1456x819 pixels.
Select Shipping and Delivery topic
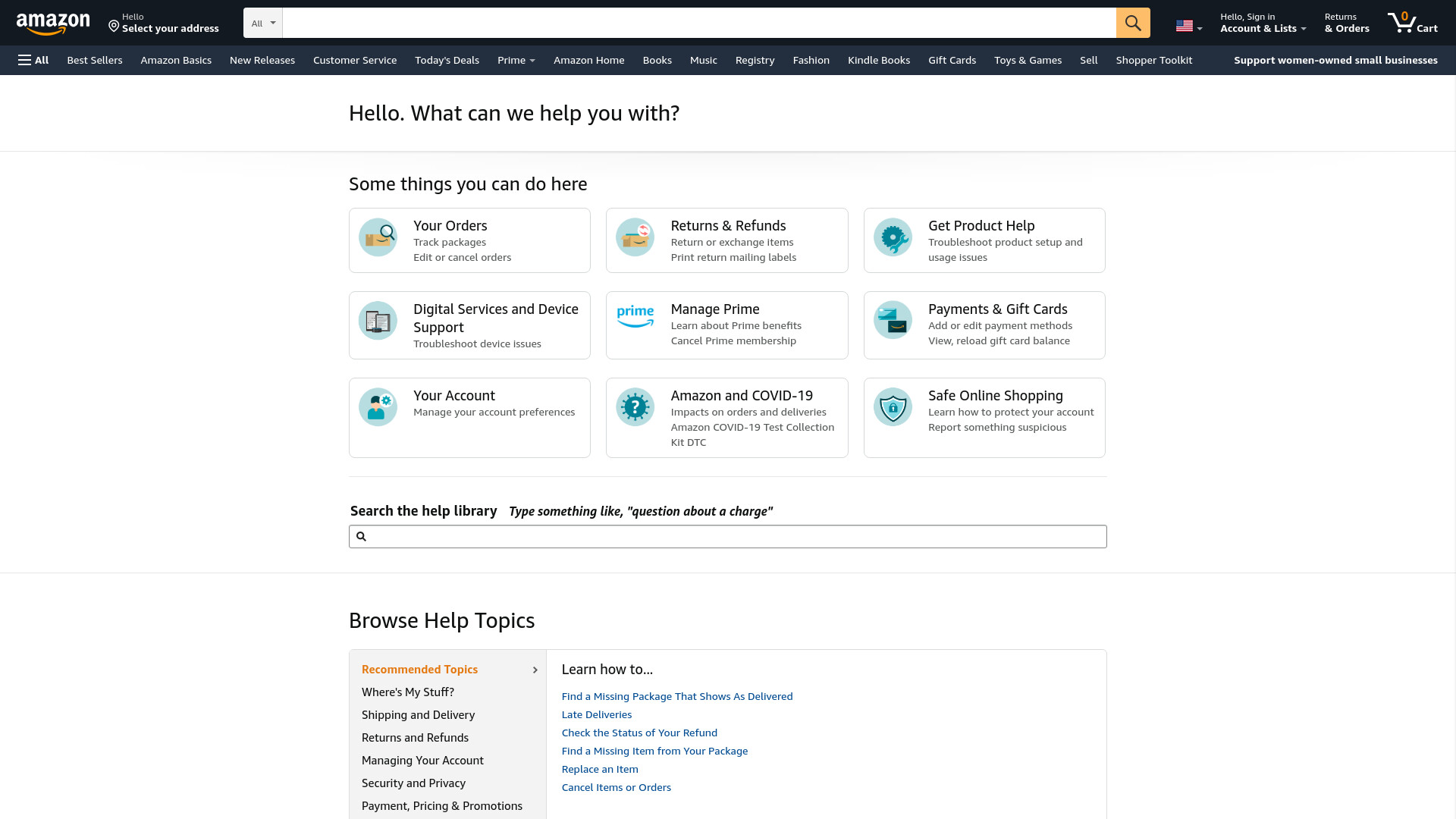[x=419, y=715]
